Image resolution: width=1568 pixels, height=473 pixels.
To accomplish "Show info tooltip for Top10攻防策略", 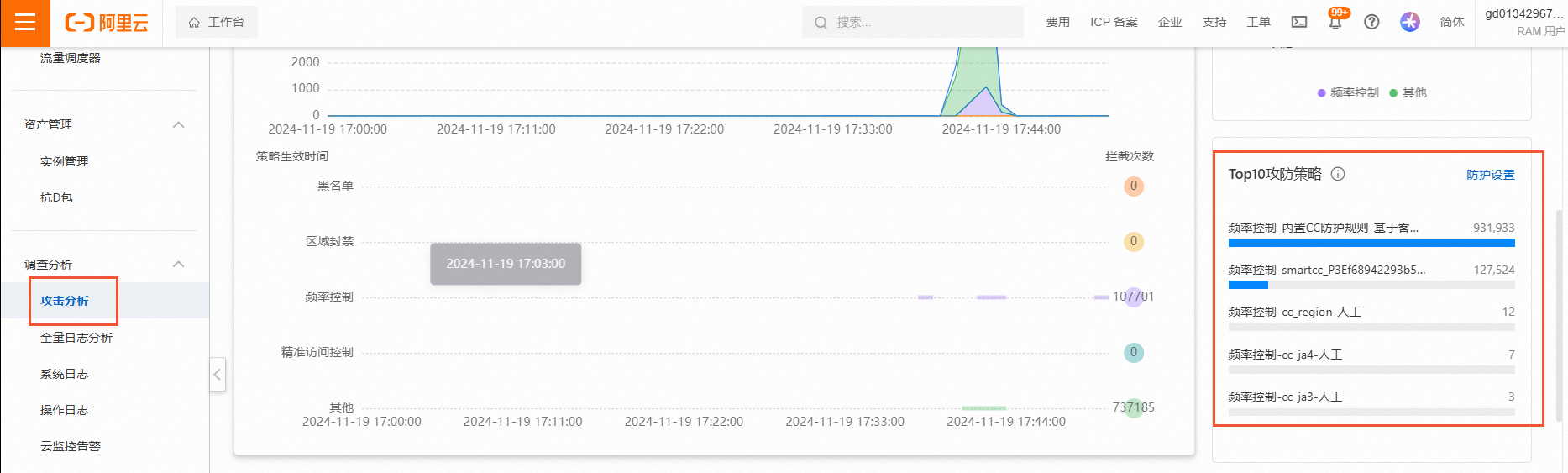I will [x=1339, y=174].
